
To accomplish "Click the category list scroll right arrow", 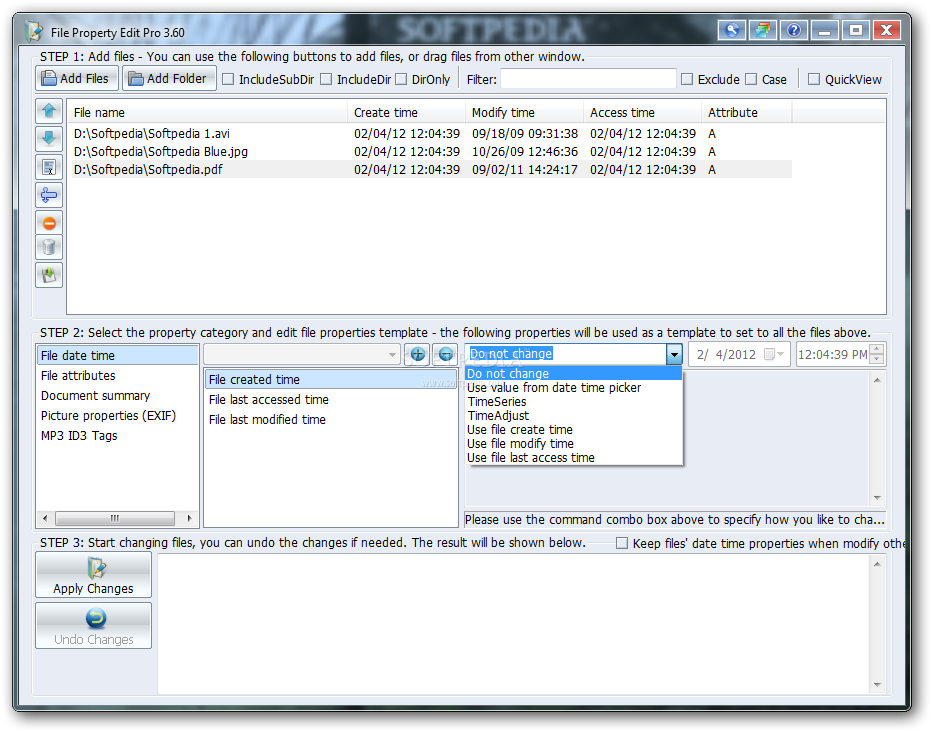I will [x=190, y=518].
